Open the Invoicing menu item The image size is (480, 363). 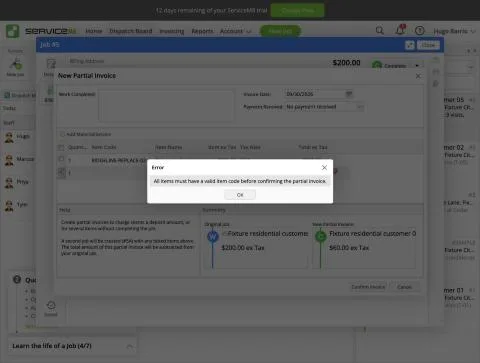click(172, 31)
